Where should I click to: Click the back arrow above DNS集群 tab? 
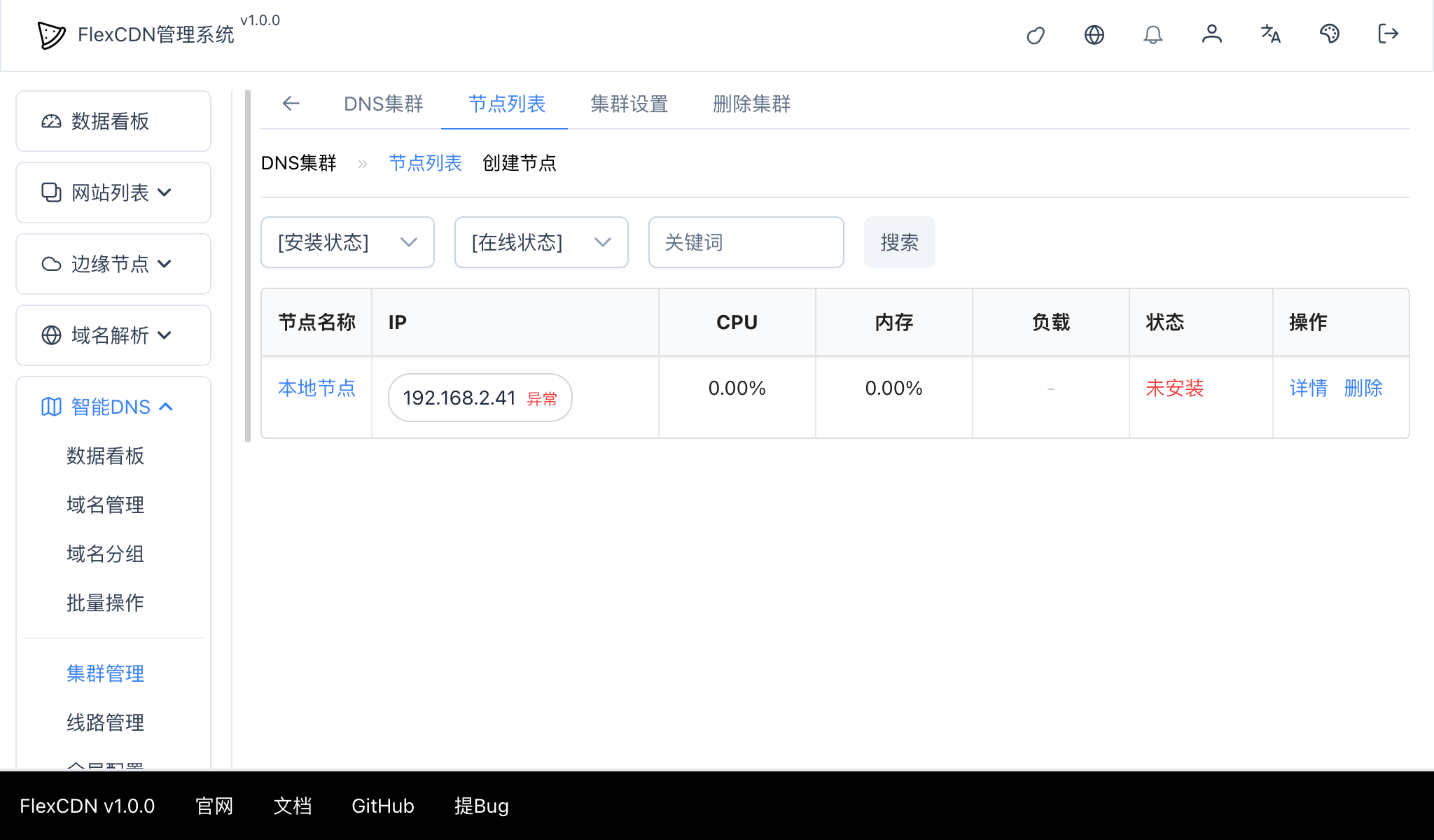point(291,104)
